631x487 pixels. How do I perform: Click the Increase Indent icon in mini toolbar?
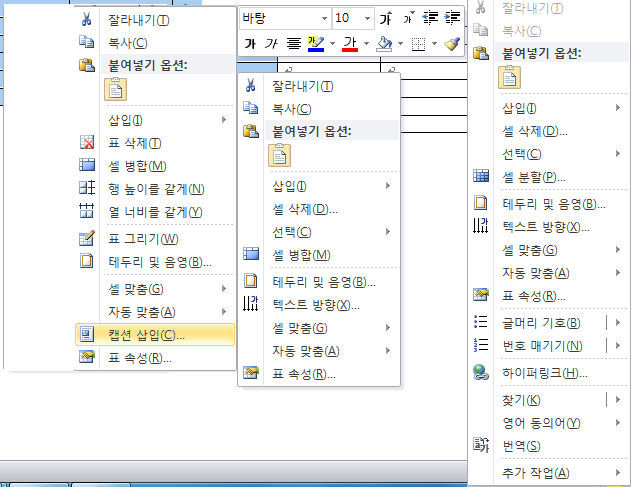pos(452,18)
